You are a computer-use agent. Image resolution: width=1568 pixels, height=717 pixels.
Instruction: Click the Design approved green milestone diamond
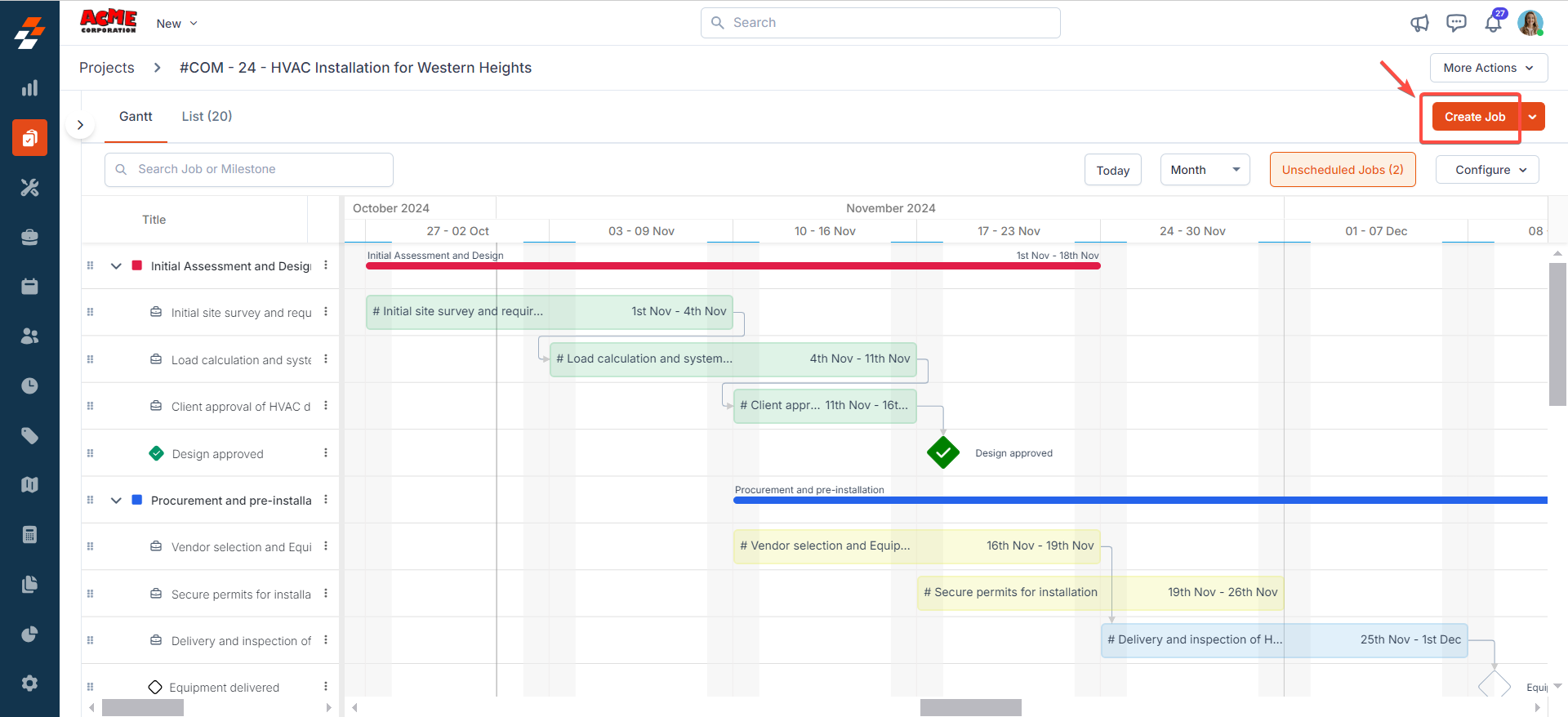(943, 452)
